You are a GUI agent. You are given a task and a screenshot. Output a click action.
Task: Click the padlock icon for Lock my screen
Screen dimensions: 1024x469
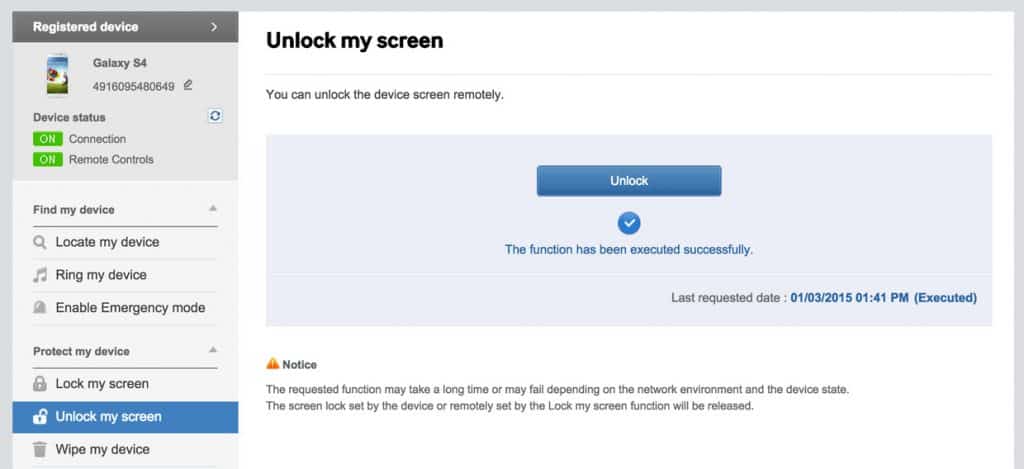coord(40,384)
